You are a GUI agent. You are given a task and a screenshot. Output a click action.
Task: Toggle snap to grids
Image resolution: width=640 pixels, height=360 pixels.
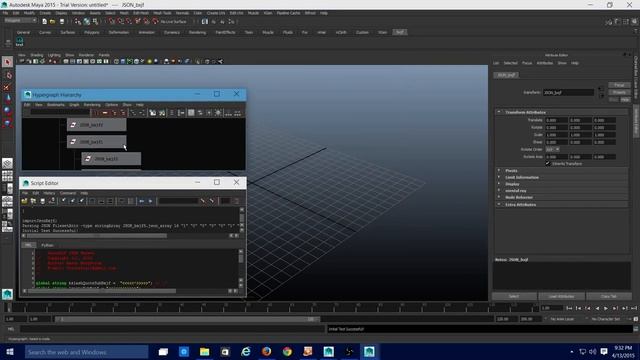pos(112,21)
